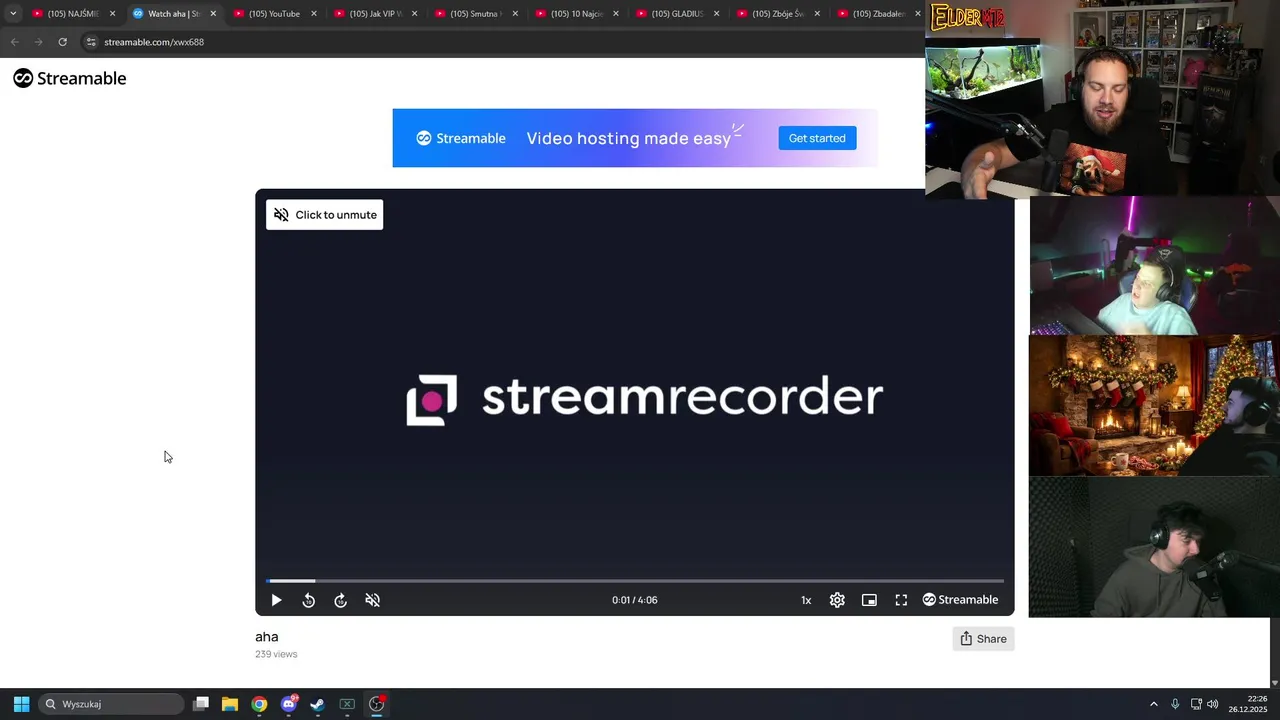The image size is (1280, 720).
Task: Click the volume tray icon
Action: [1213, 704]
